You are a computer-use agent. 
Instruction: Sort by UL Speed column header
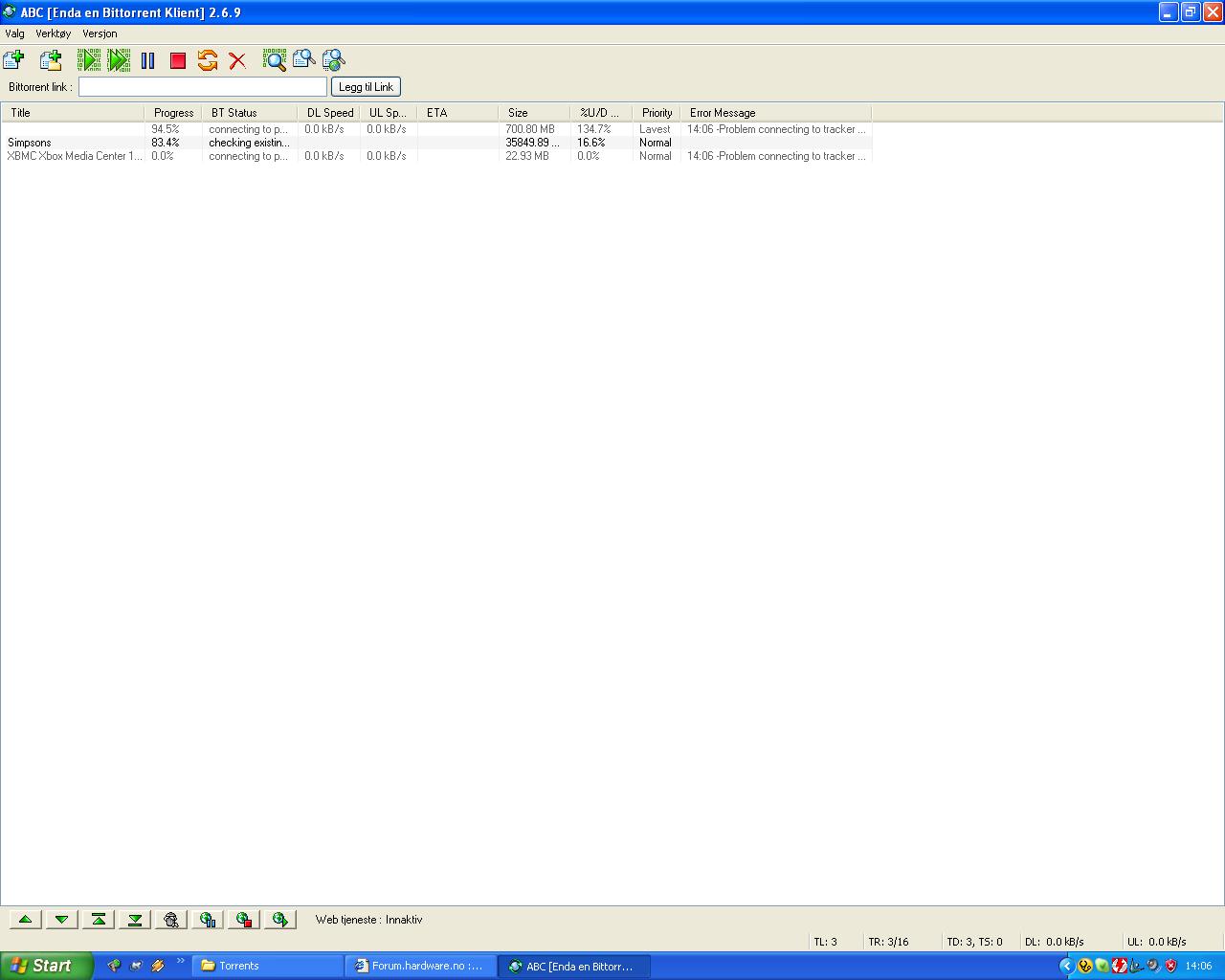pos(388,113)
